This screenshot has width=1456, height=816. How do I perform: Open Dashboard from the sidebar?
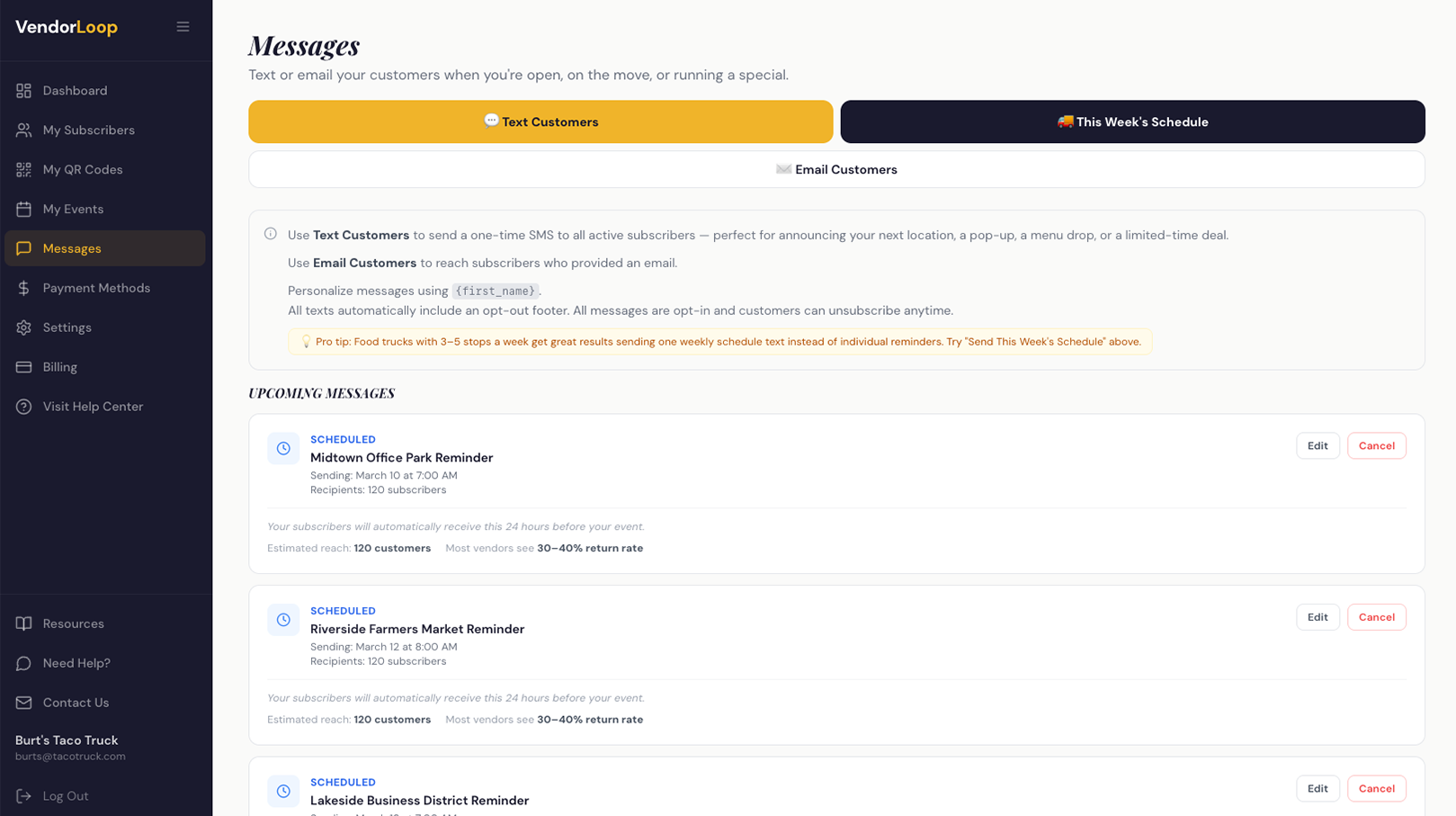tap(105, 91)
